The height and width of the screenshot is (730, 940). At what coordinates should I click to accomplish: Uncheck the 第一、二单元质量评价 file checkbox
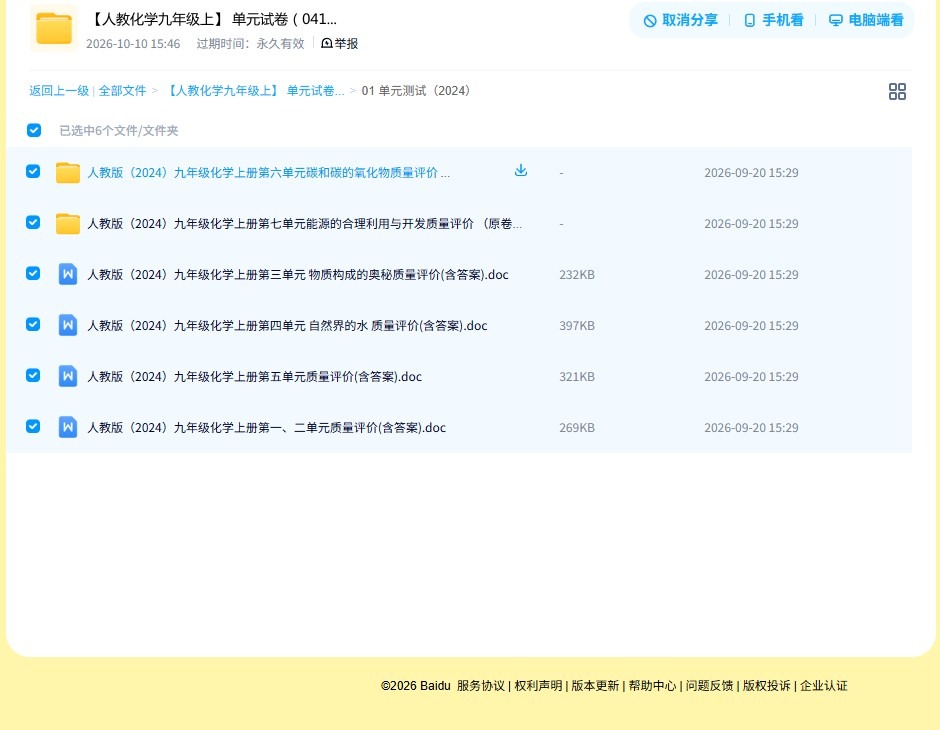point(33,426)
